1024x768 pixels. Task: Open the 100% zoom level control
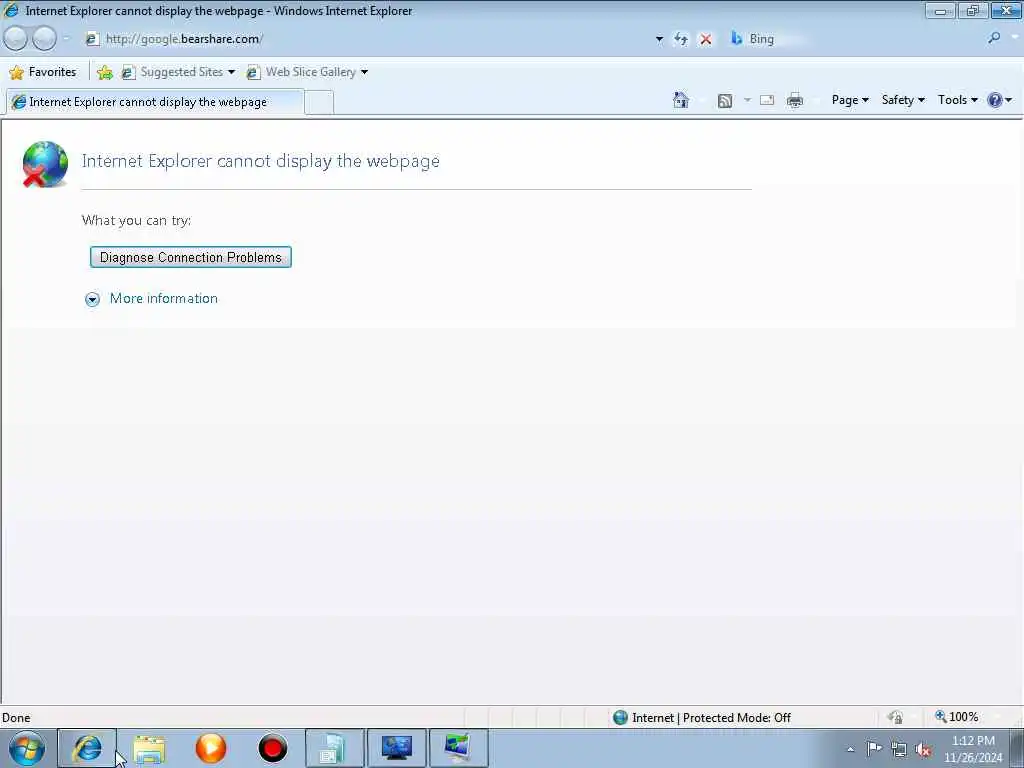pos(957,717)
